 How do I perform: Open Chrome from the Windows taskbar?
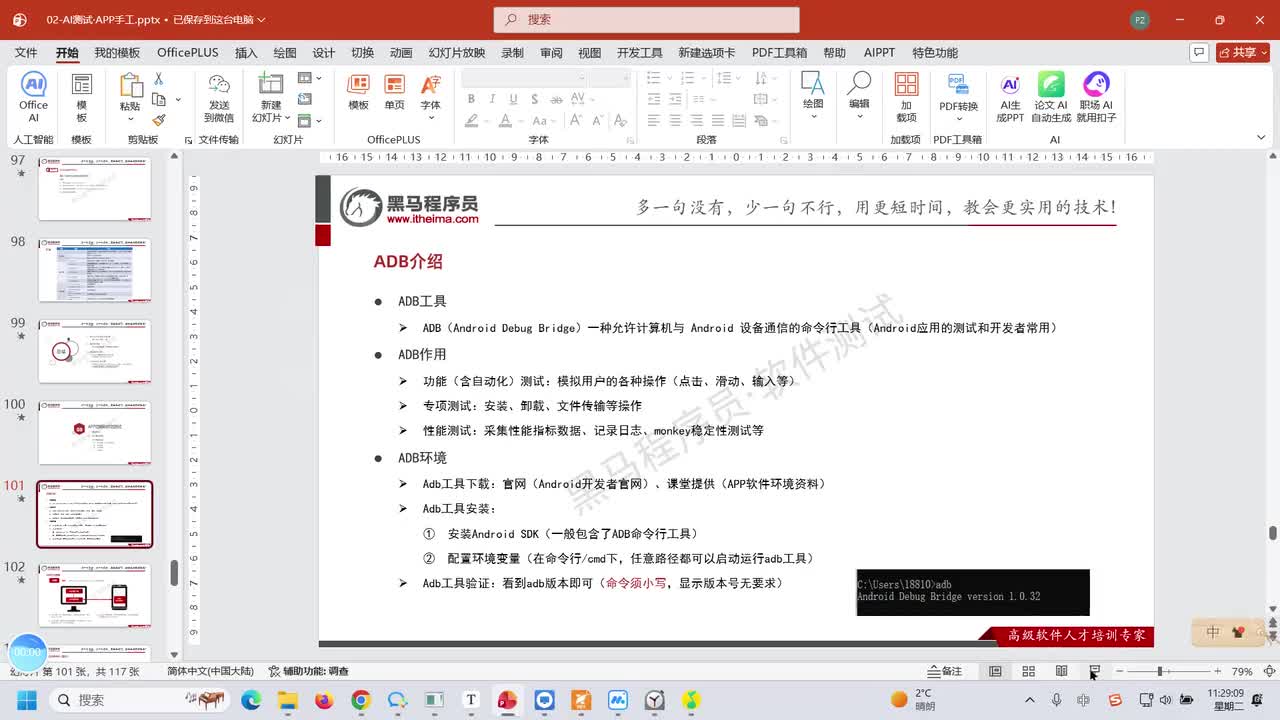click(x=361, y=700)
